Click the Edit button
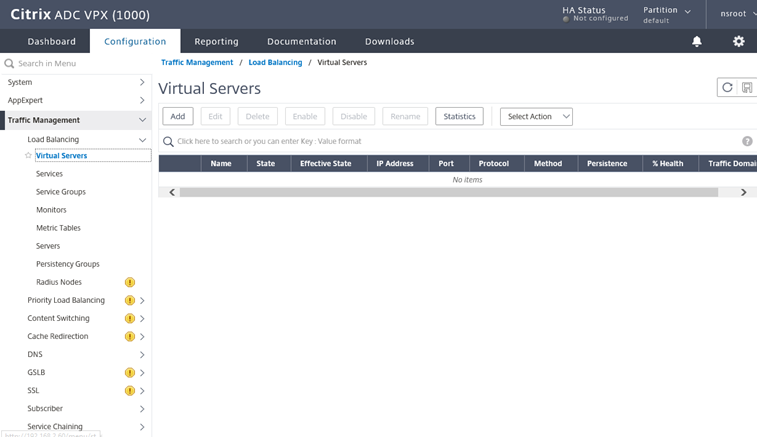This screenshot has height=437, width=757. point(215,116)
